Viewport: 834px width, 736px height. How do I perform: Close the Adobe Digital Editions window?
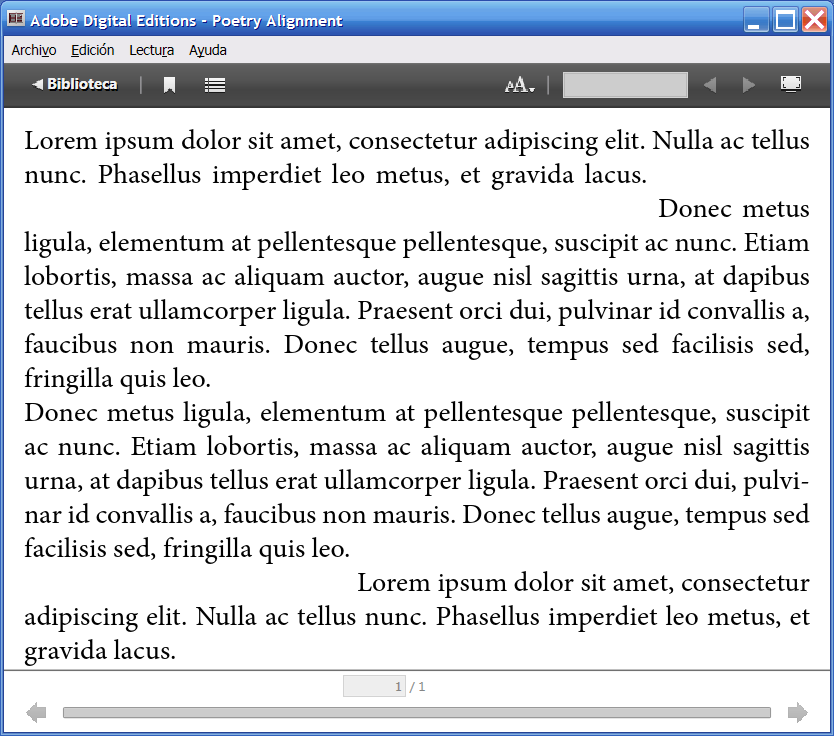point(814,20)
